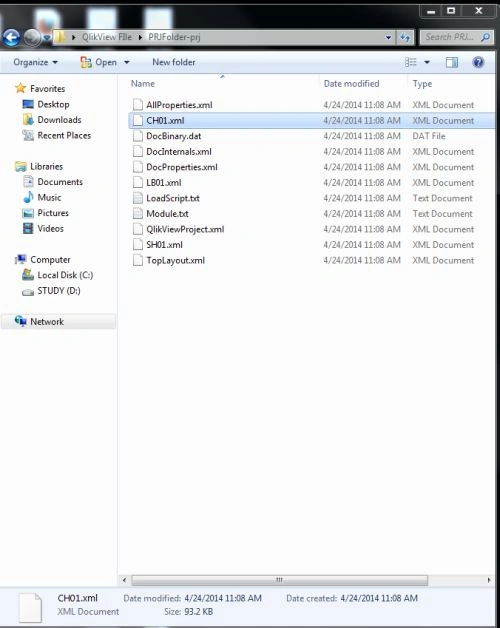Open the recent locations dropdown arrow
Viewport: 500px width, 628px height.
click(x=47, y=38)
